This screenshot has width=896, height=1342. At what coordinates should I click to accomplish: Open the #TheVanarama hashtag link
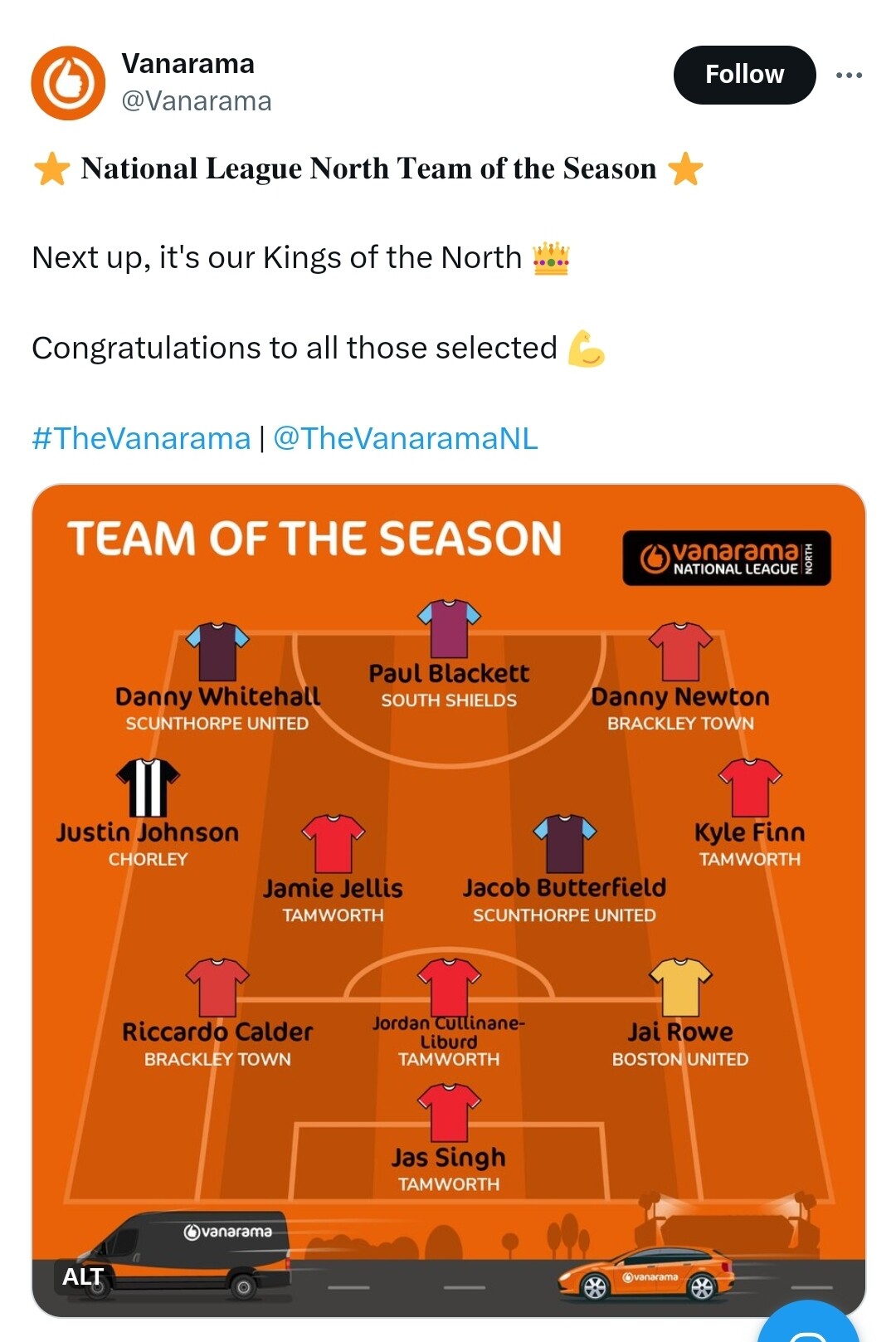click(x=141, y=438)
